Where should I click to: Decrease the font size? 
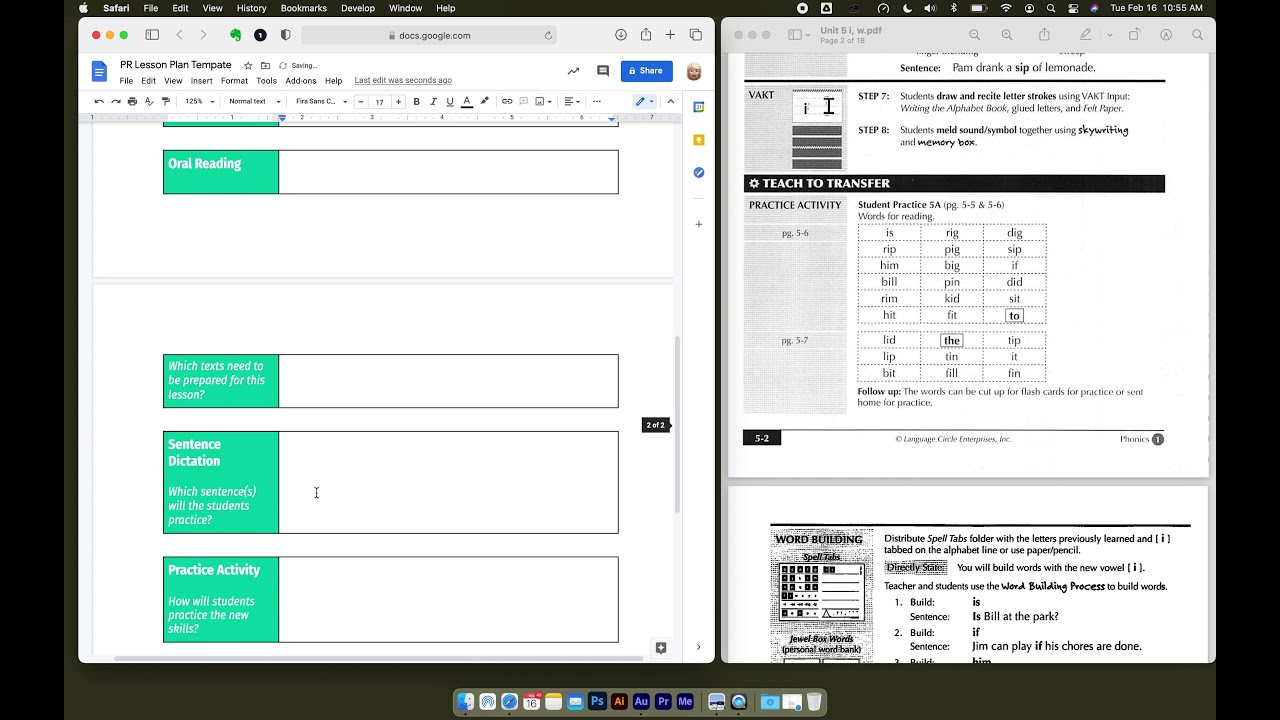tap(363, 101)
